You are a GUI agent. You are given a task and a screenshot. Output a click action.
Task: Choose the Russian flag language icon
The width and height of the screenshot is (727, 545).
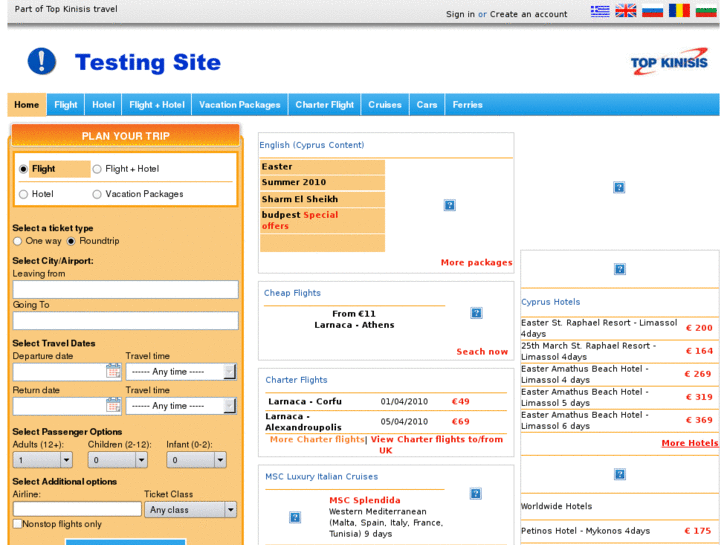point(652,11)
